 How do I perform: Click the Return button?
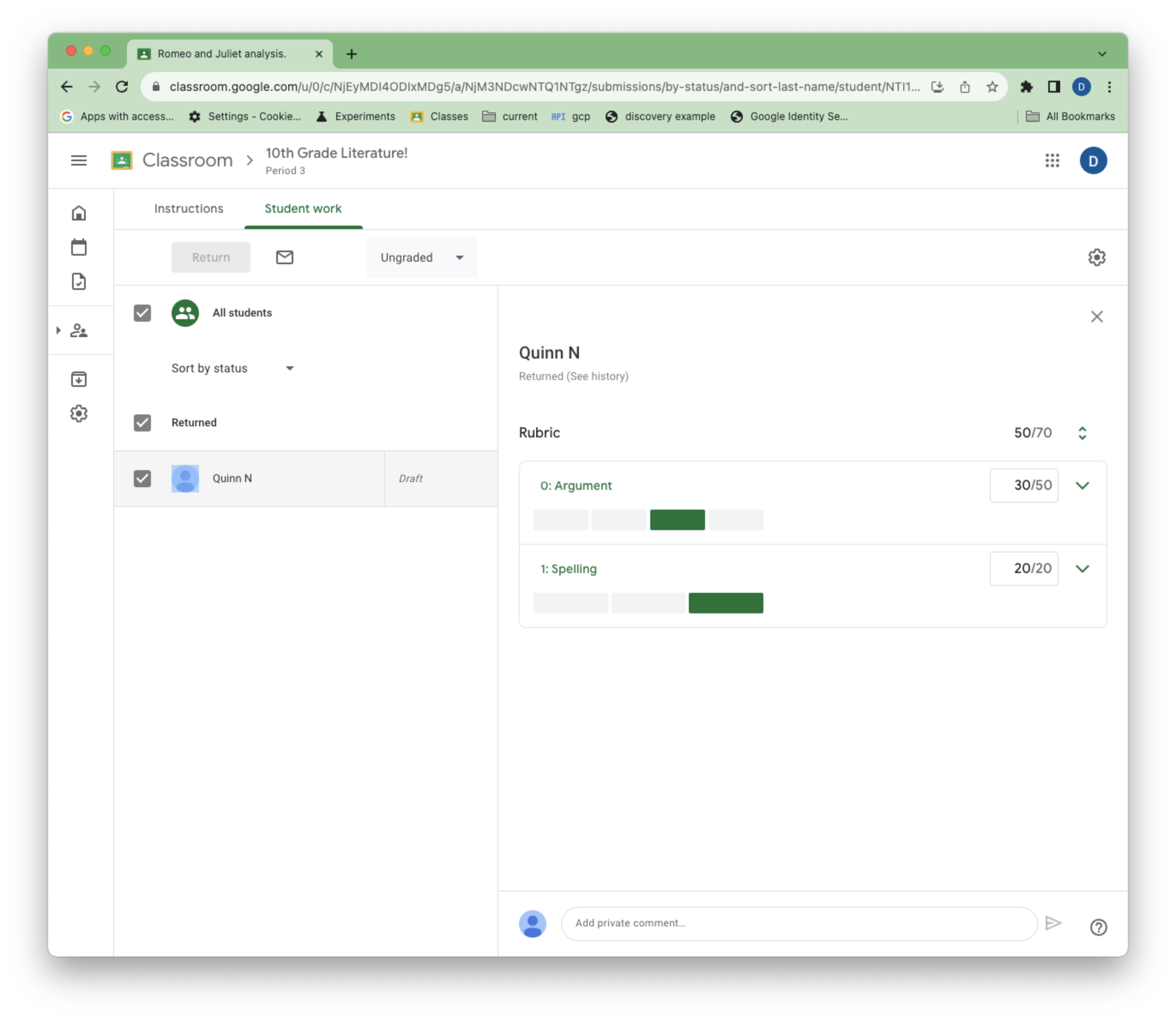click(211, 257)
